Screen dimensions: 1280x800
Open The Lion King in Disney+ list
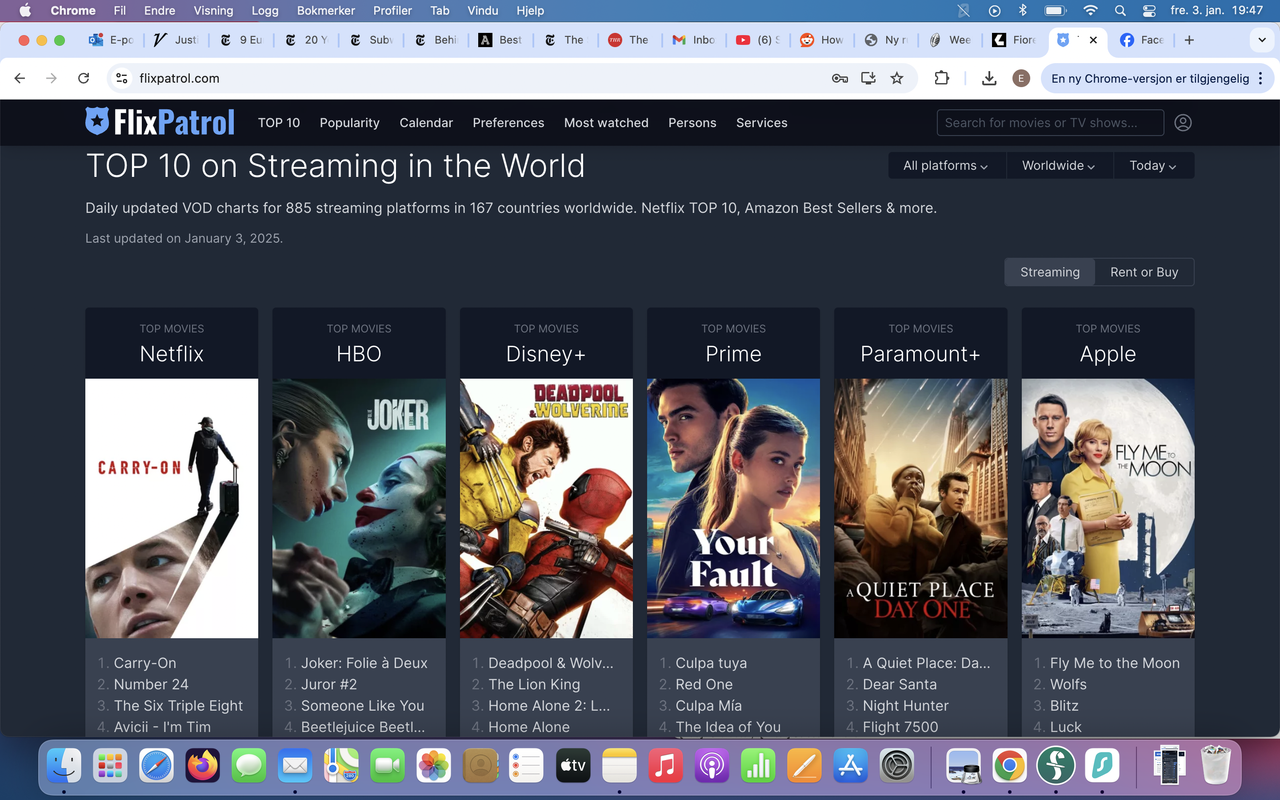coord(534,684)
